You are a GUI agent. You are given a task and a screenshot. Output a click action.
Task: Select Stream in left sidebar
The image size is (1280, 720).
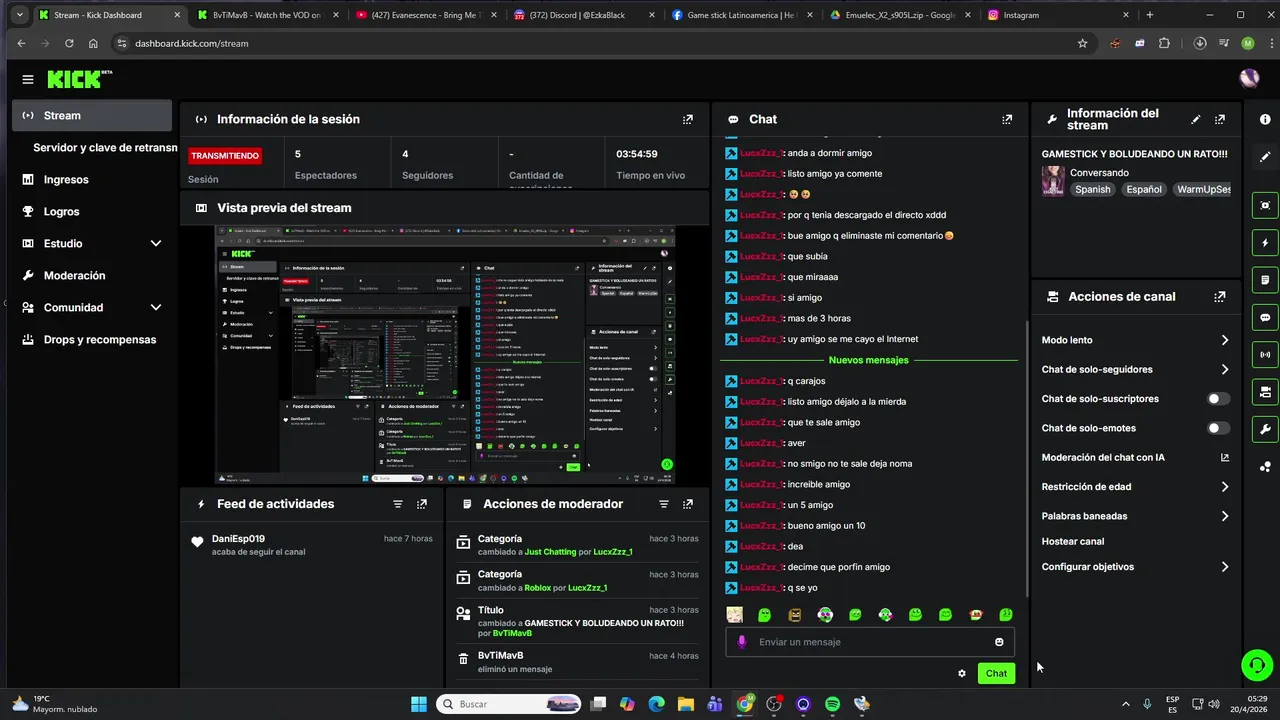coord(92,116)
